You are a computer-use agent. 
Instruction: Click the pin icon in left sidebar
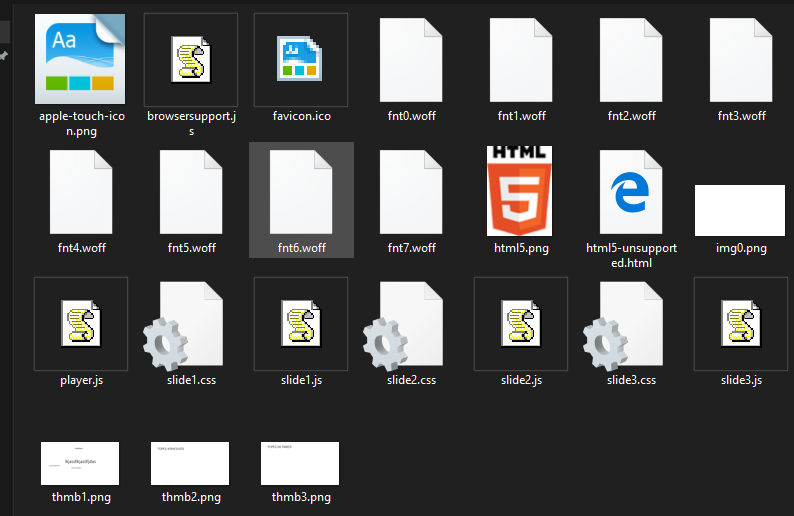coord(4,56)
